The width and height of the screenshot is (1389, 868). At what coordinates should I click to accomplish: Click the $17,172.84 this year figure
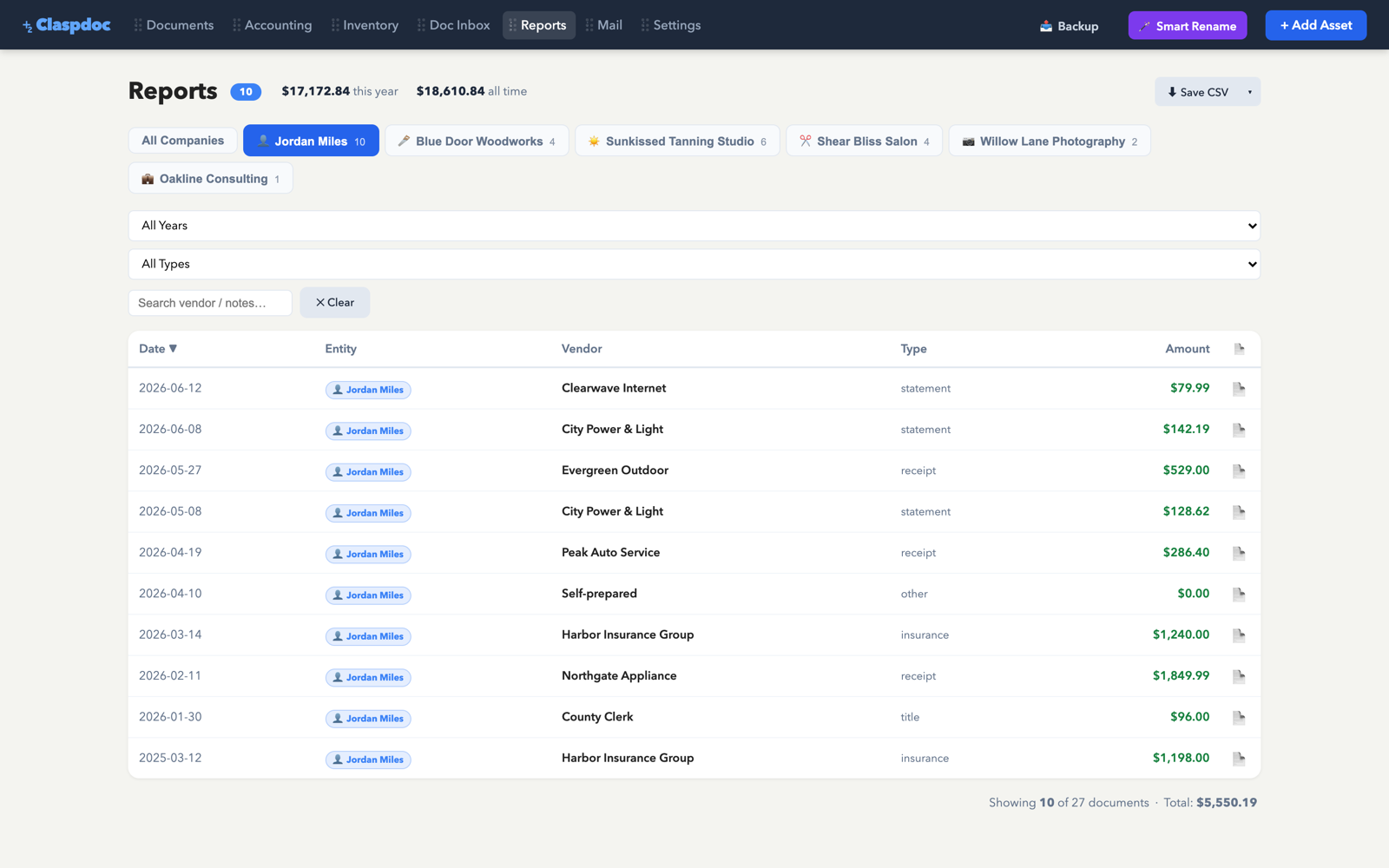[339, 91]
